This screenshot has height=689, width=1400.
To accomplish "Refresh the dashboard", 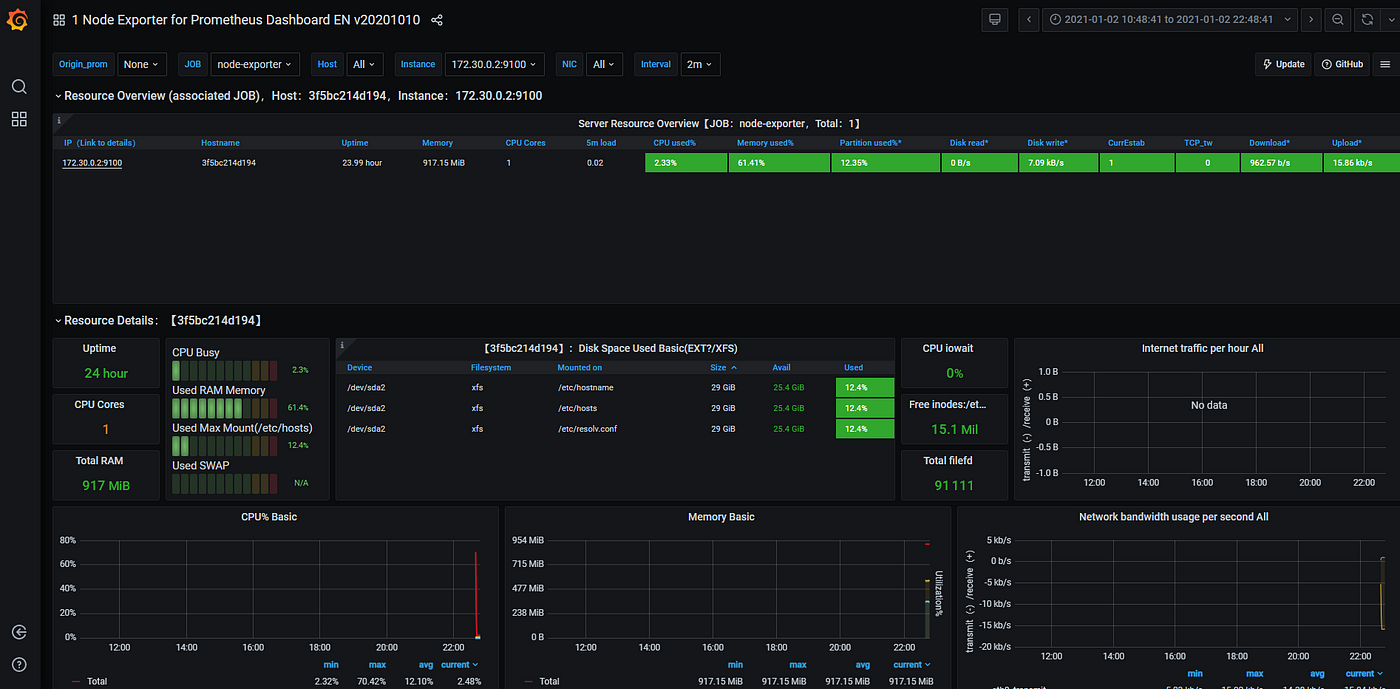I will [x=1366, y=19].
